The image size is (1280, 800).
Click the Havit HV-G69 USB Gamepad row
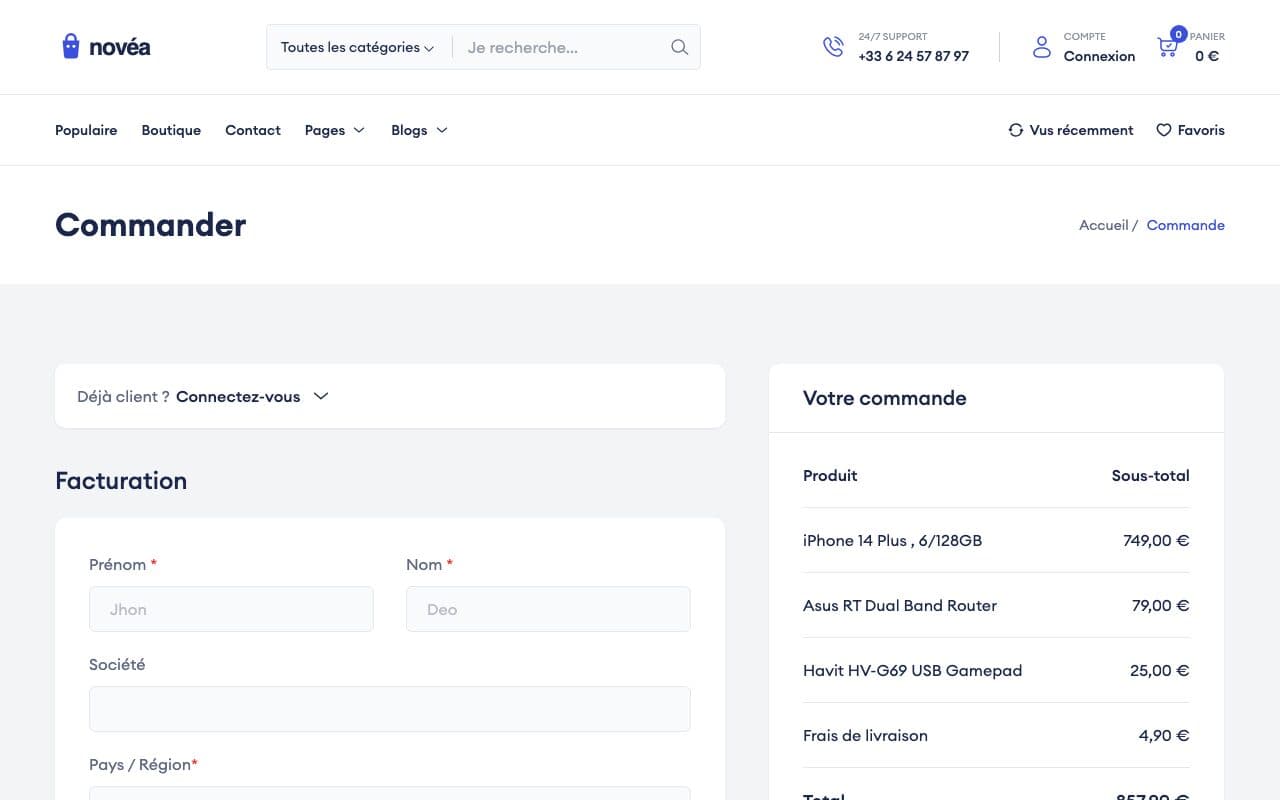tap(996, 670)
